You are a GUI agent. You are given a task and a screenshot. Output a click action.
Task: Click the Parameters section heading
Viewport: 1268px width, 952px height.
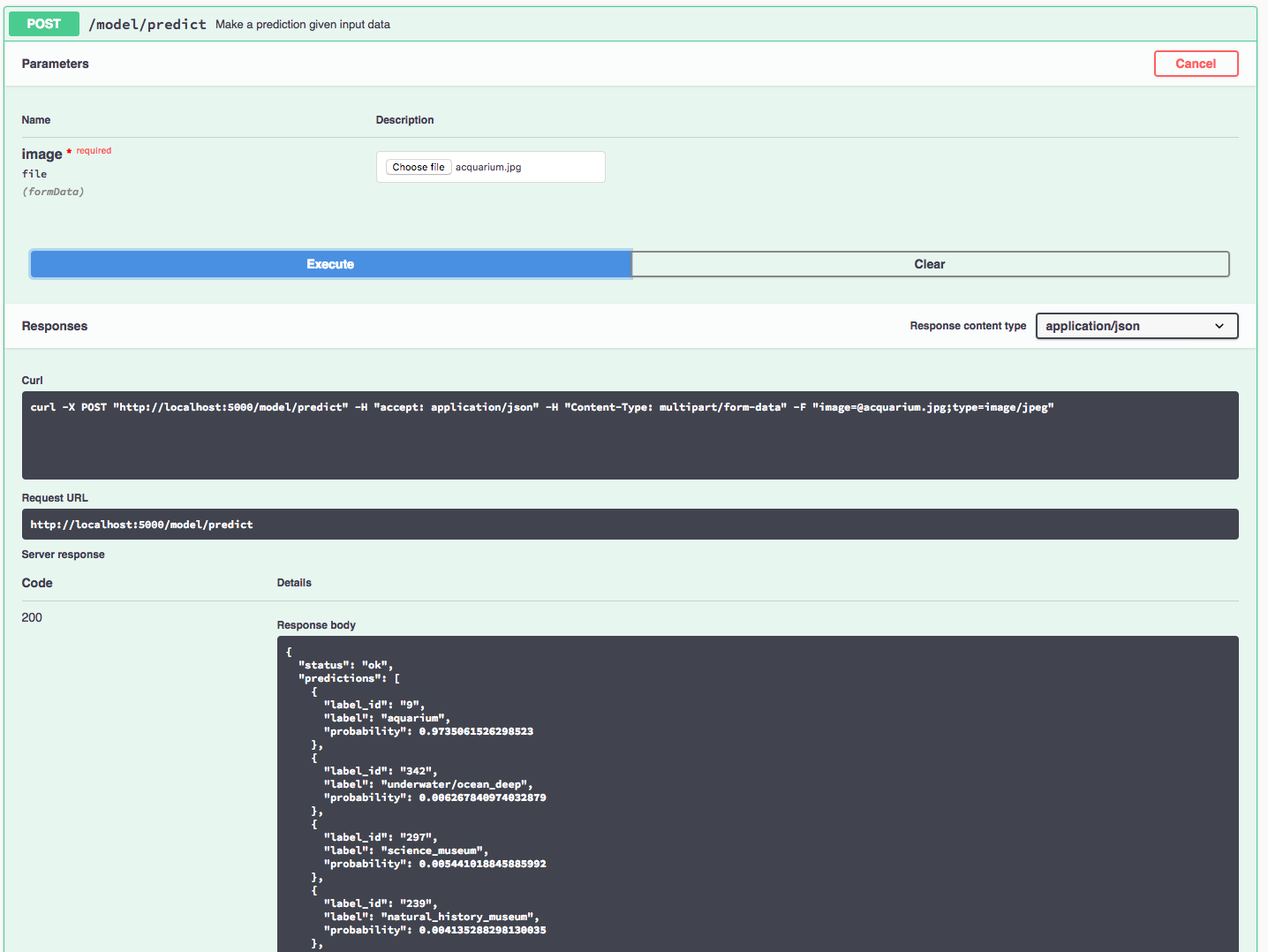click(x=56, y=64)
